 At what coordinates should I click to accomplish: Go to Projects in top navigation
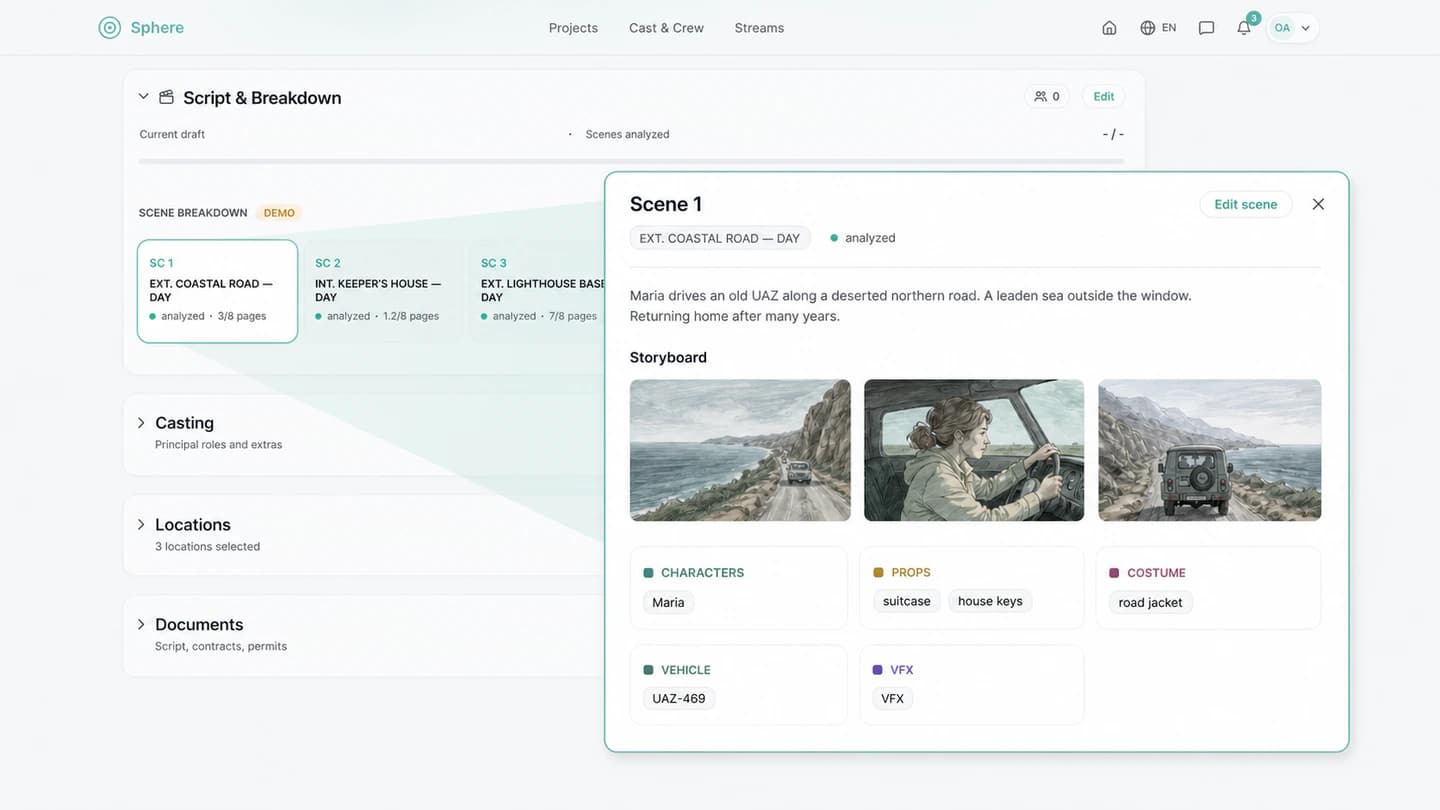[x=573, y=28]
